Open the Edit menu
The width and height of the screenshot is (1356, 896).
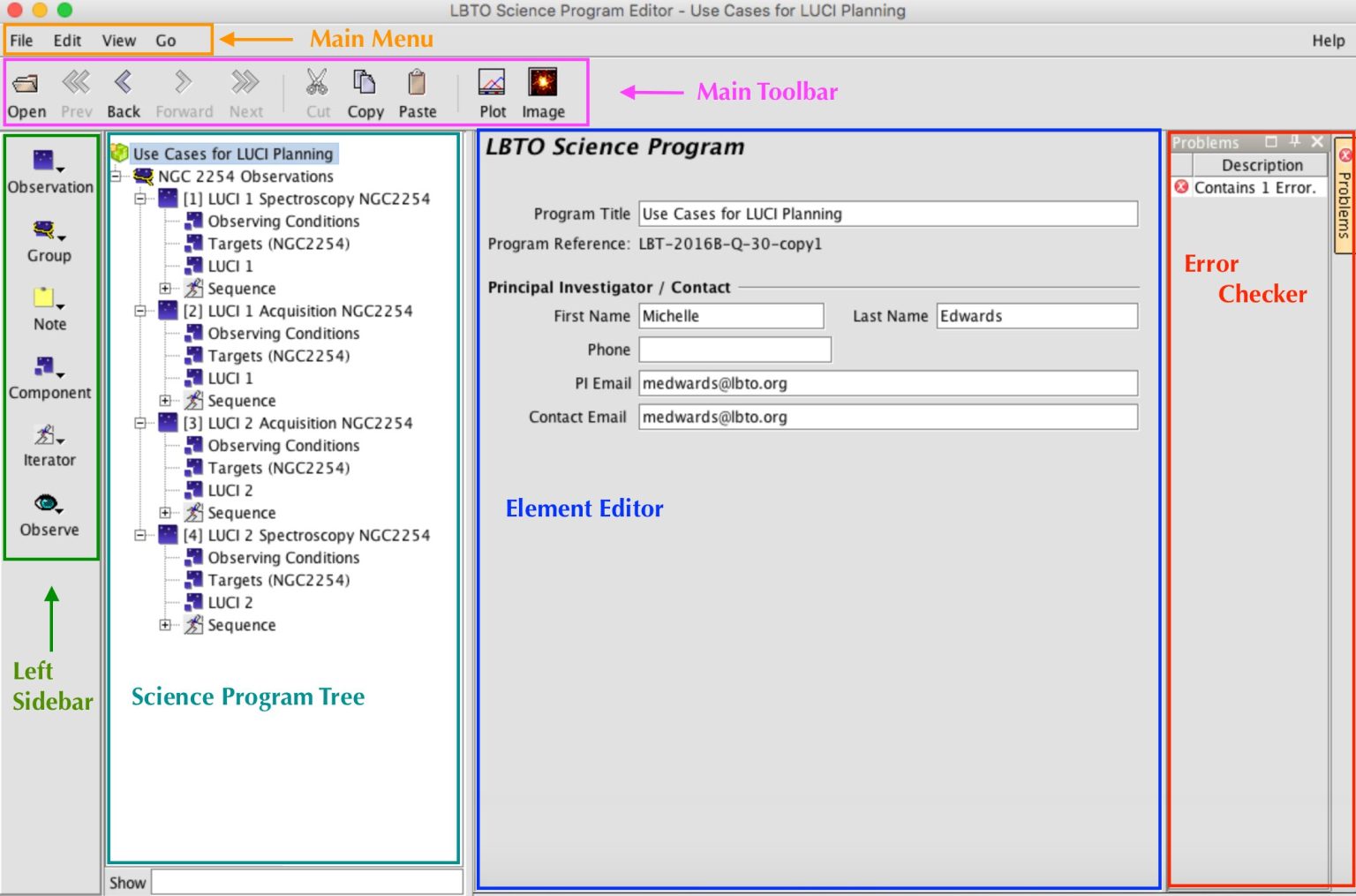coord(67,41)
